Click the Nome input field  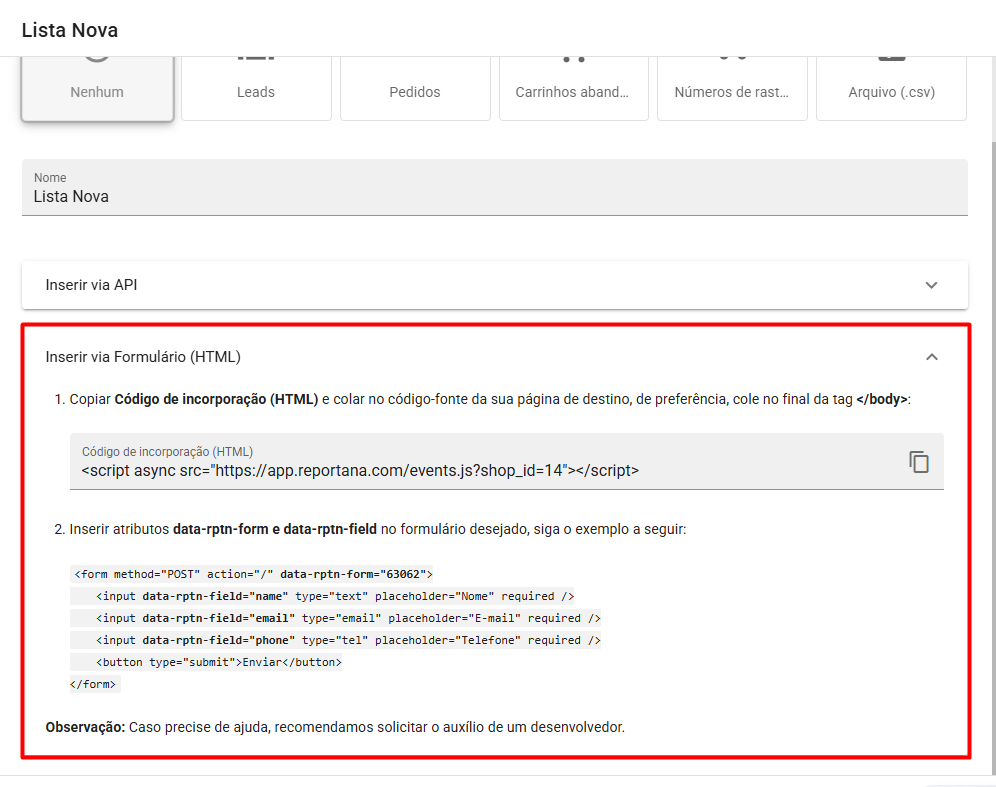tap(494, 196)
